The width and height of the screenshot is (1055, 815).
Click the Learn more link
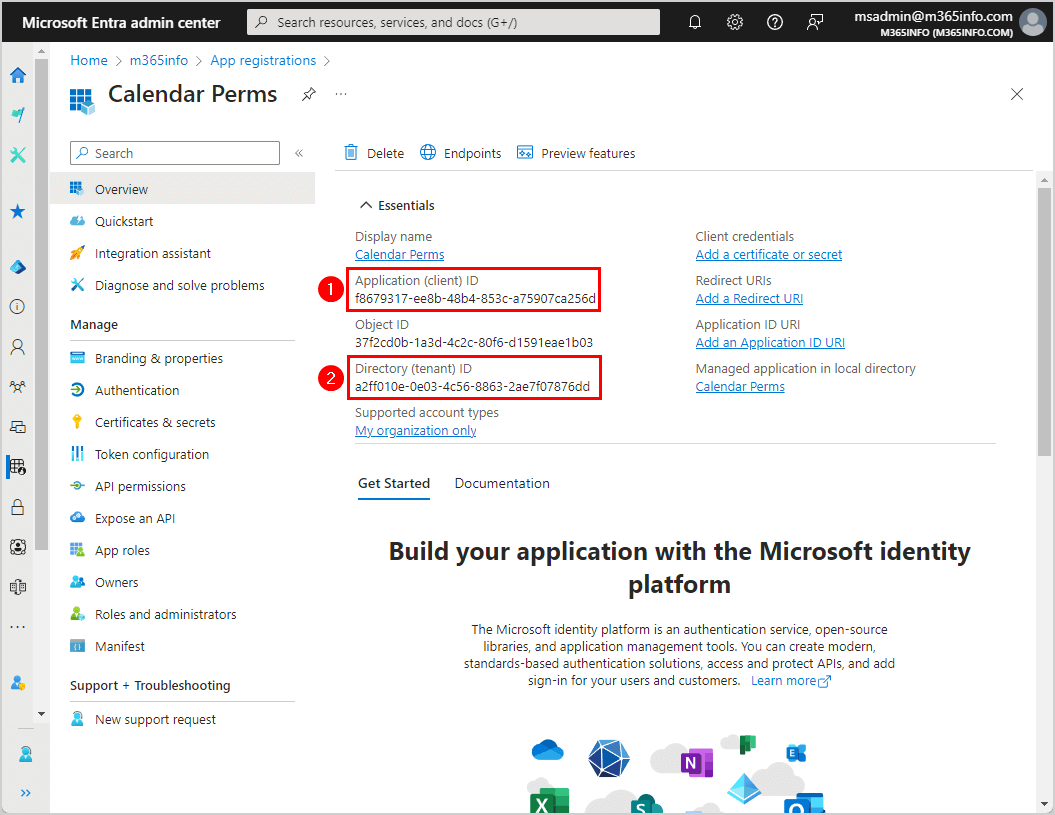point(791,680)
